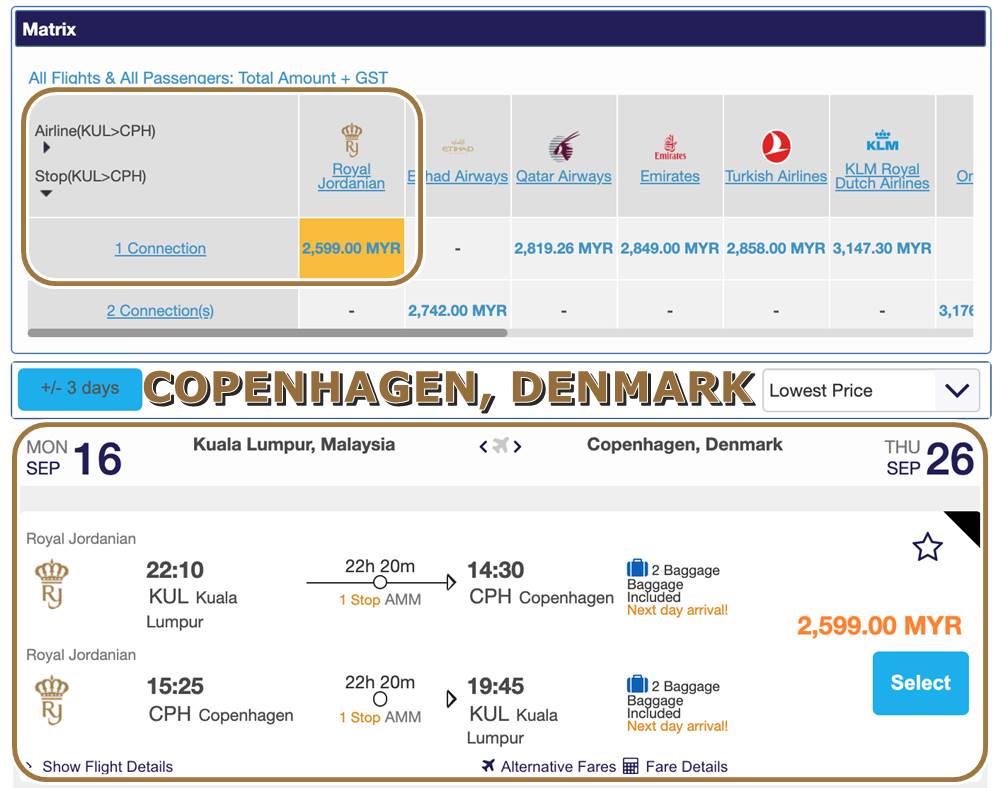Open Fare Details link
The width and height of the screenshot is (1000, 788).
tap(686, 766)
